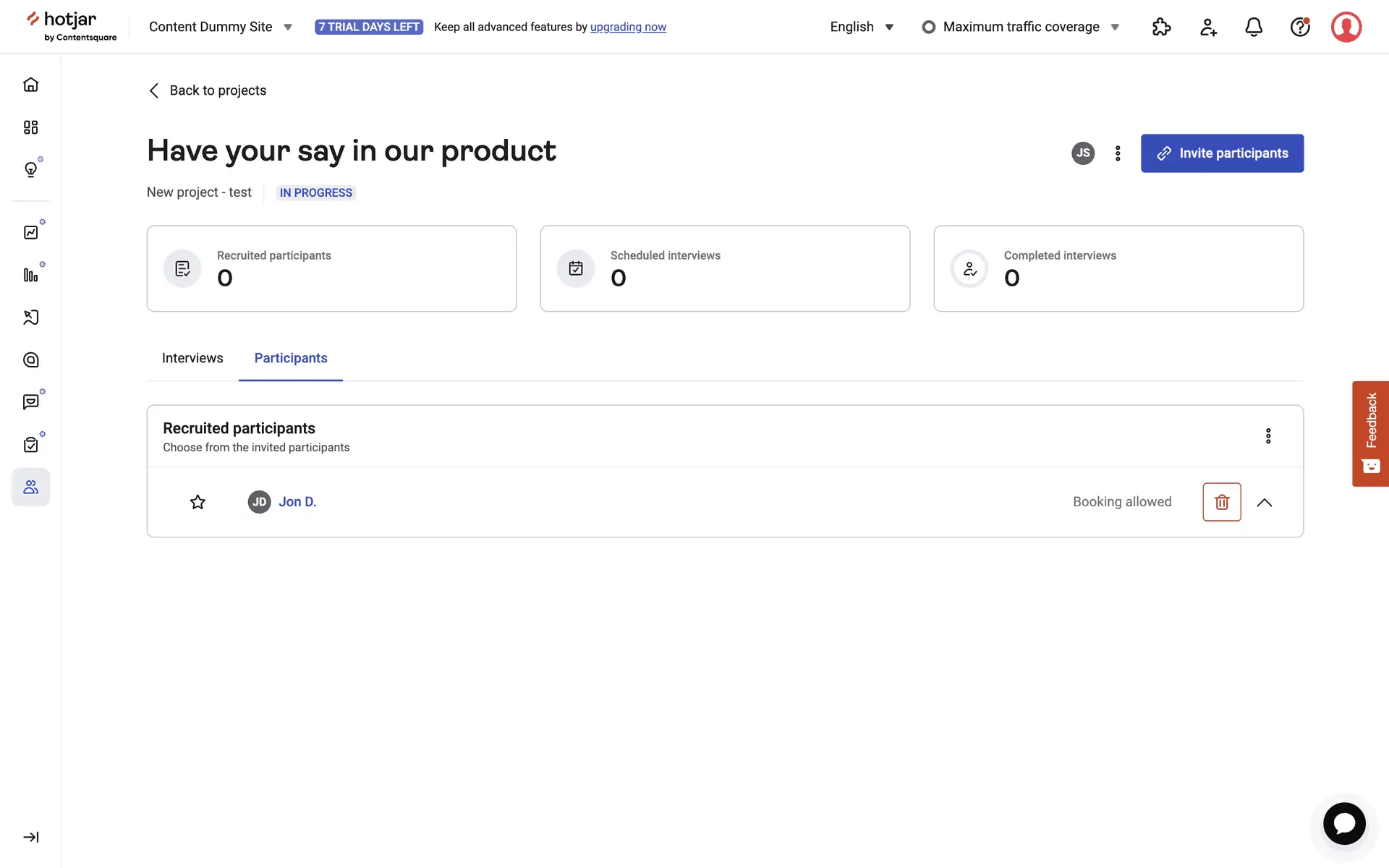Select the Participants tab
1389x868 pixels.
click(291, 358)
